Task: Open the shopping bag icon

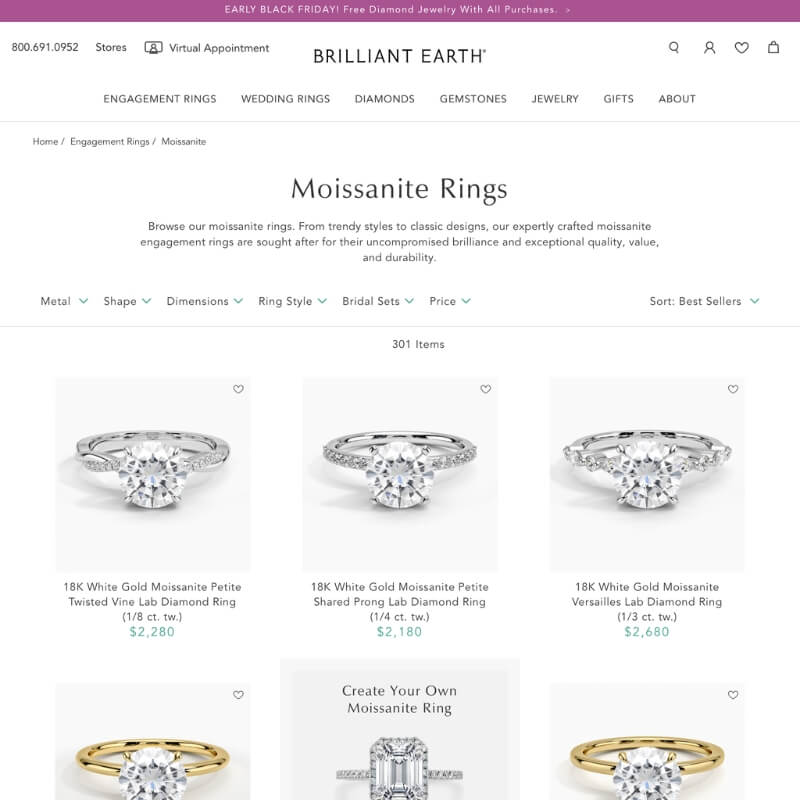Action: click(x=773, y=47)
